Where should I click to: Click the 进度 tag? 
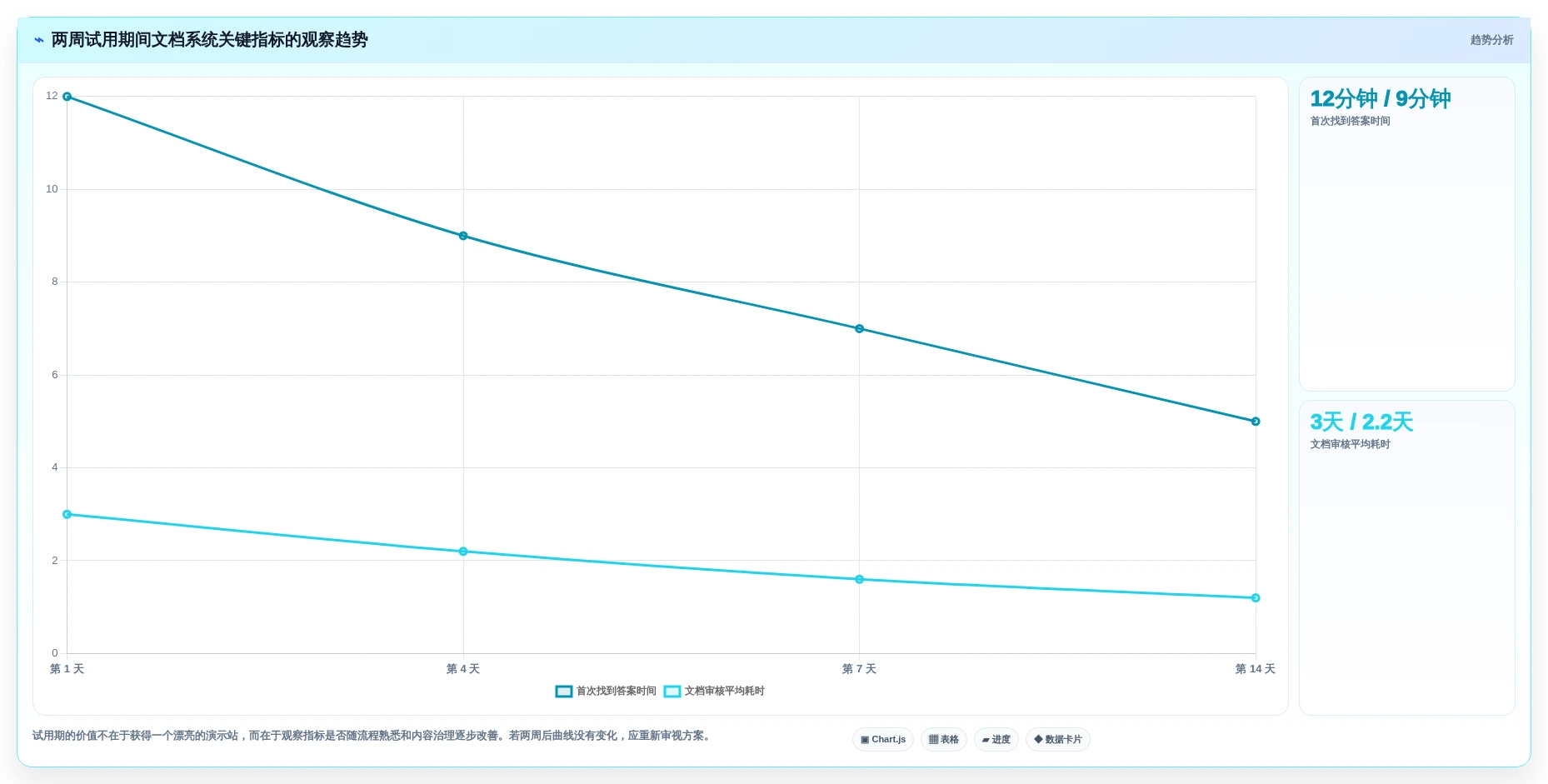pyautogui.click(x=996, y=740)
